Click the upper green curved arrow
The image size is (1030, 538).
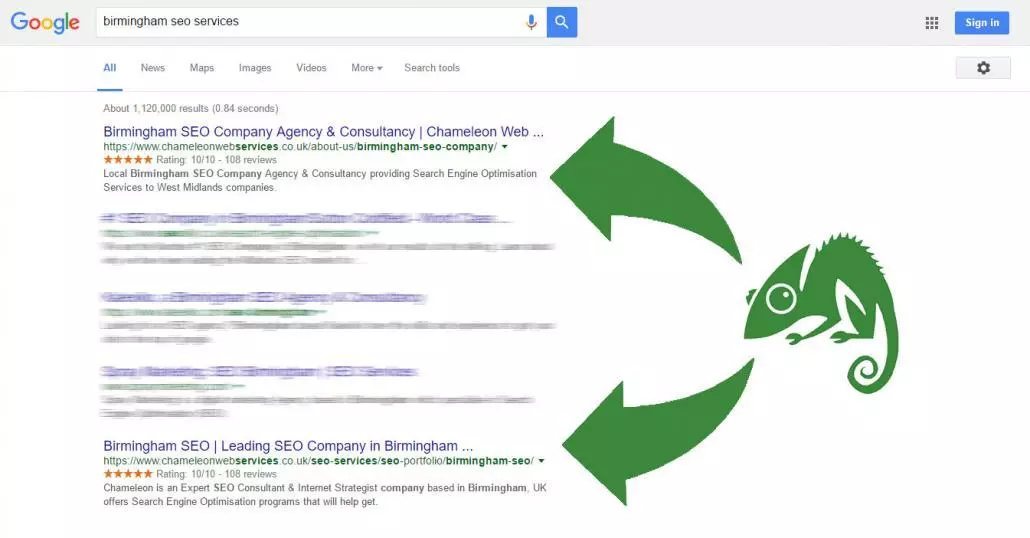click(647, 190)
